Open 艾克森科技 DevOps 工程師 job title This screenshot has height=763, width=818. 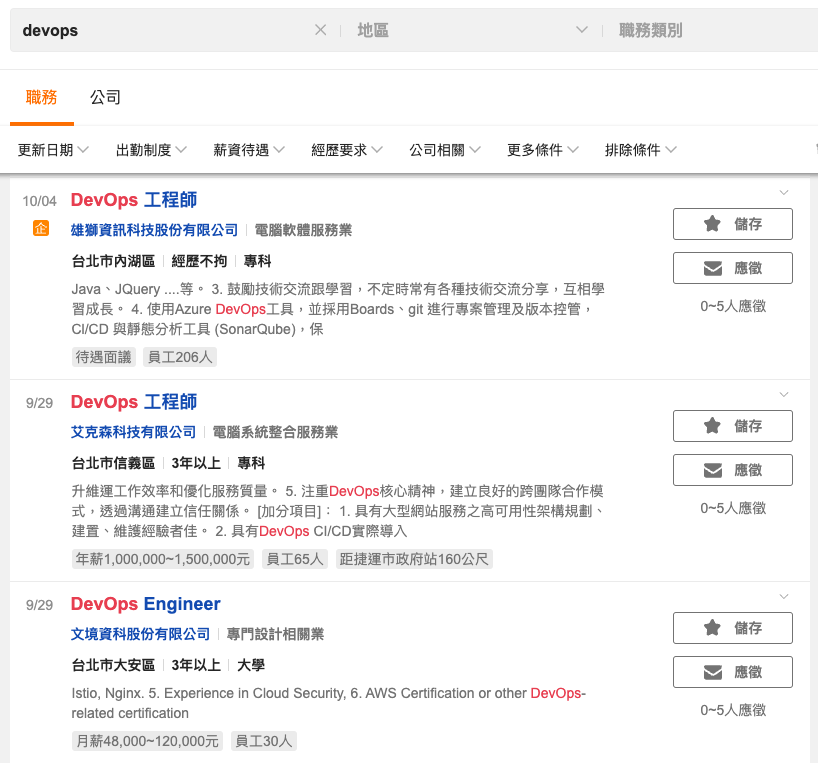pyautogui.click(x=134, y=402)
